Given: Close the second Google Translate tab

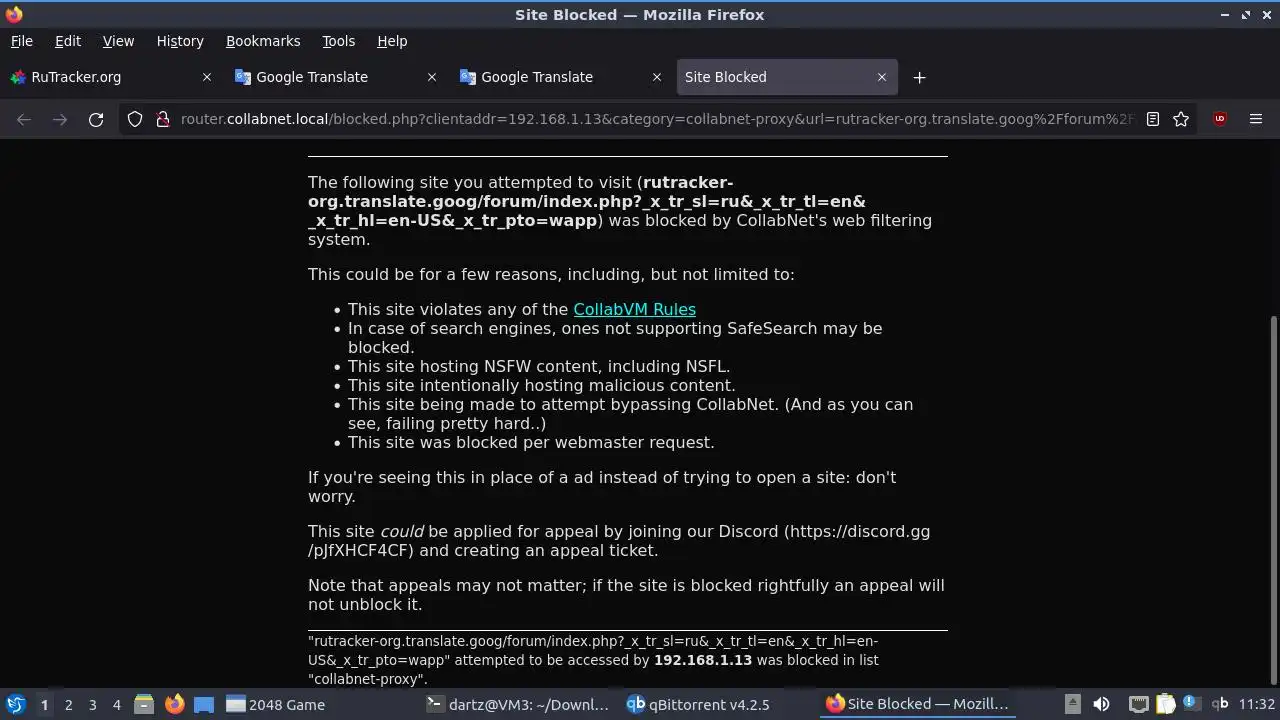Looking at the screenshot, I should [657, 77].
